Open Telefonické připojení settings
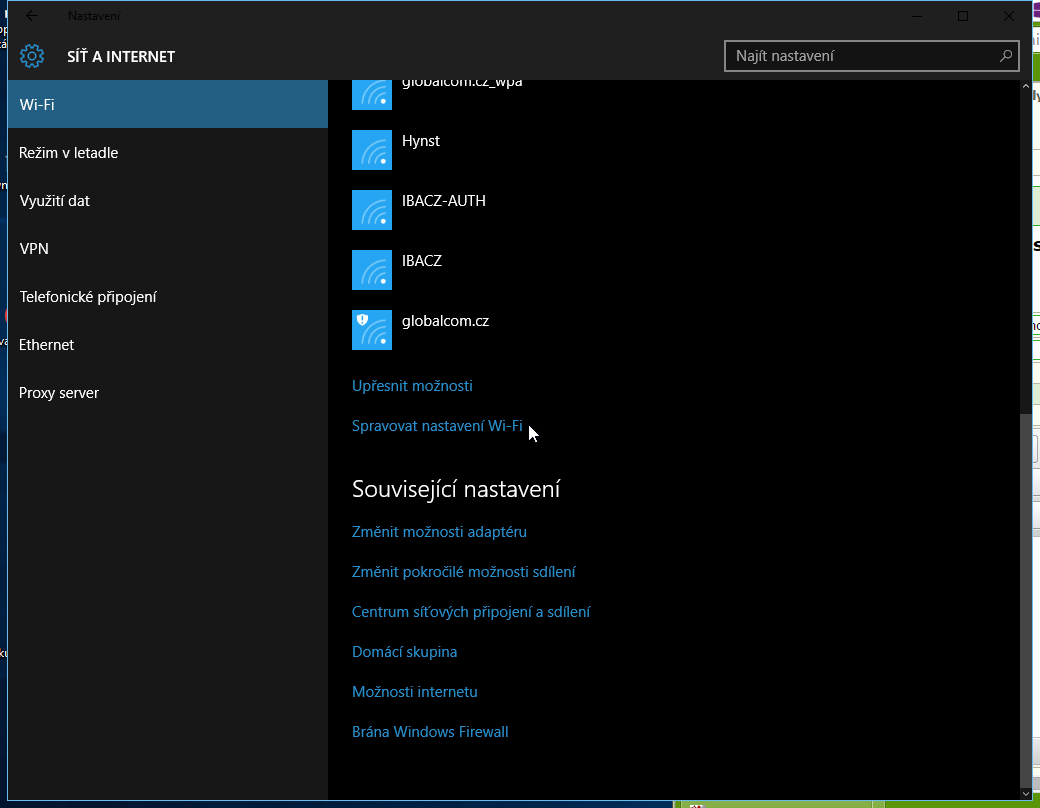The height and width of the screenshot is (808, 1040). point(88,297)
